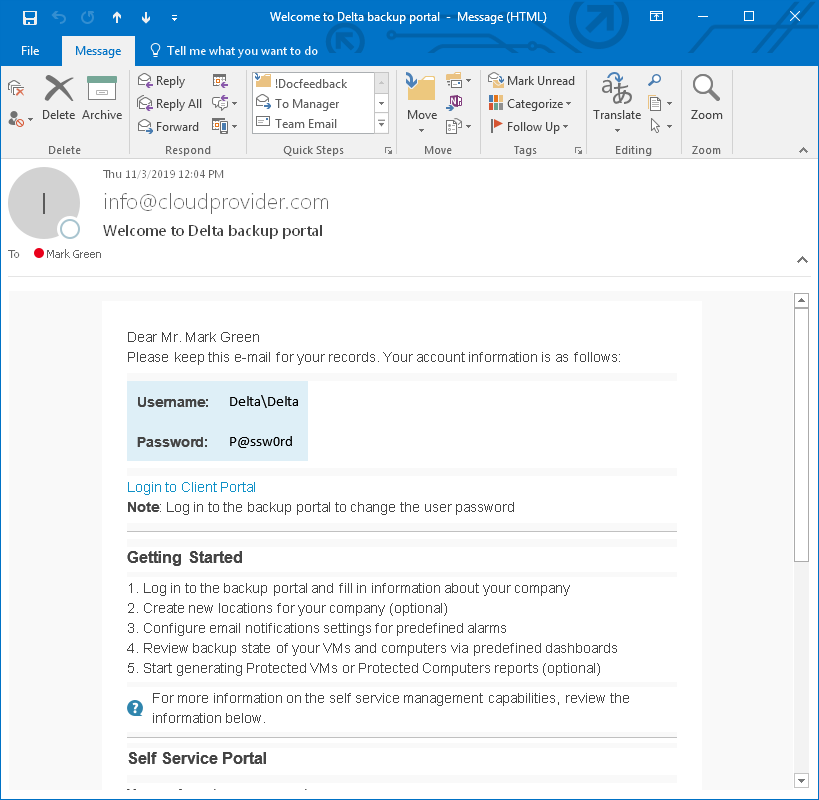The height and width of the screenshot is (800, 819).
Task: Archive this message
Action: click(102, 98)
